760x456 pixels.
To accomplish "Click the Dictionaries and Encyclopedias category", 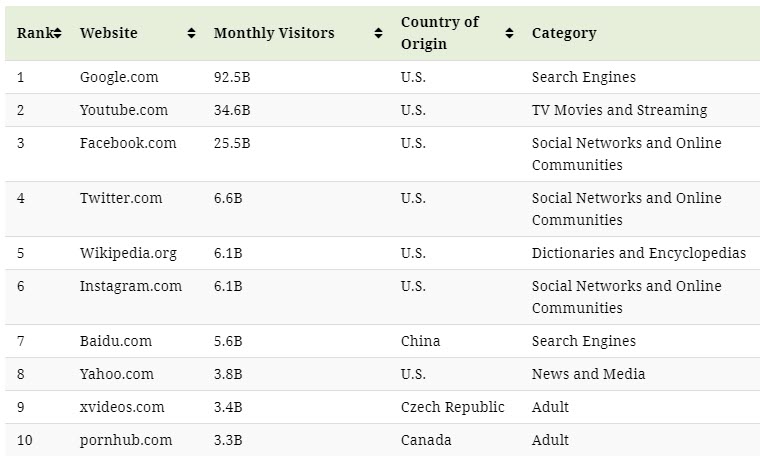I will (639, 253).
